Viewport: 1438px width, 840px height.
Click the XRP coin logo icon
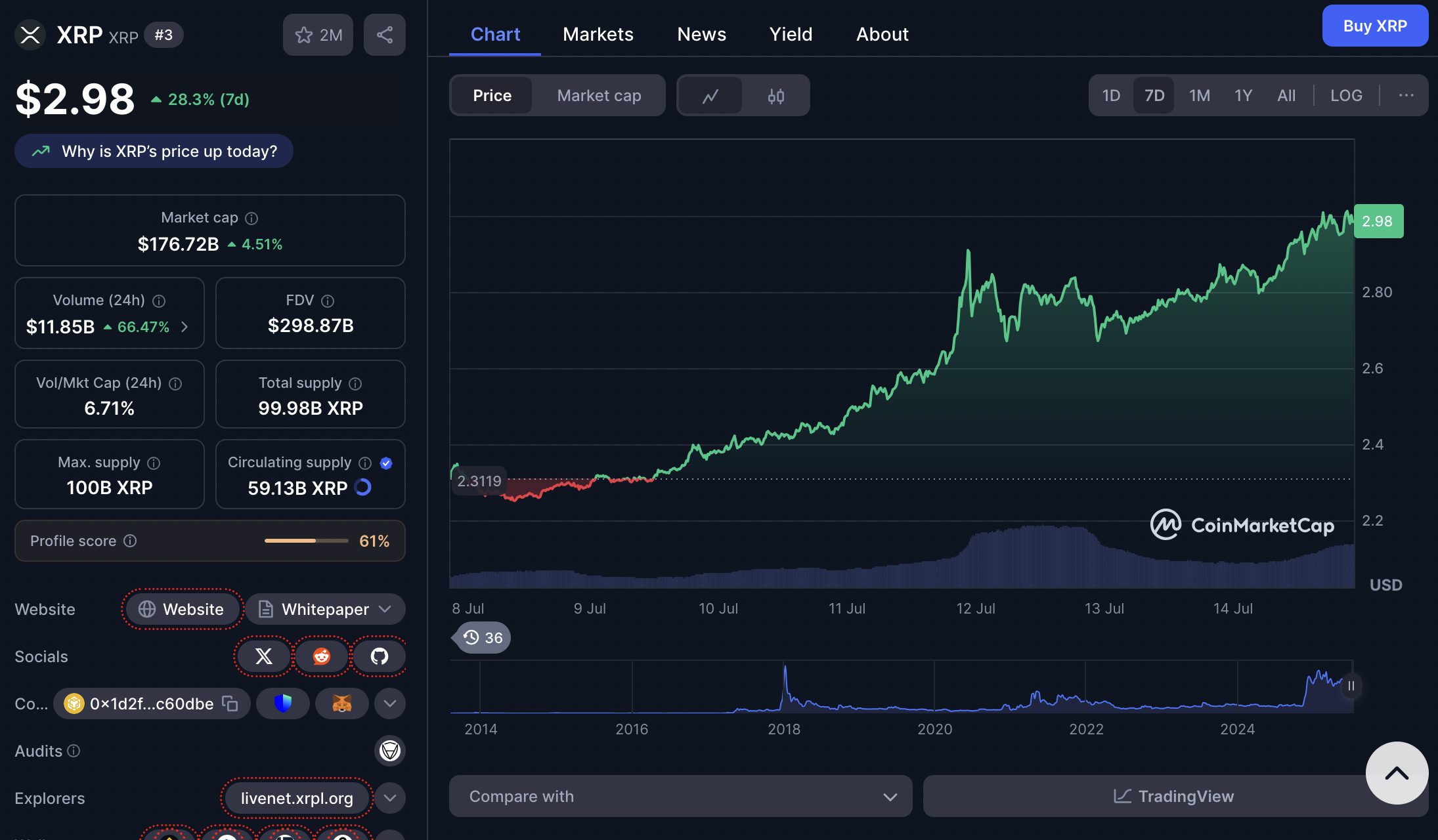[x=30, y=35]
